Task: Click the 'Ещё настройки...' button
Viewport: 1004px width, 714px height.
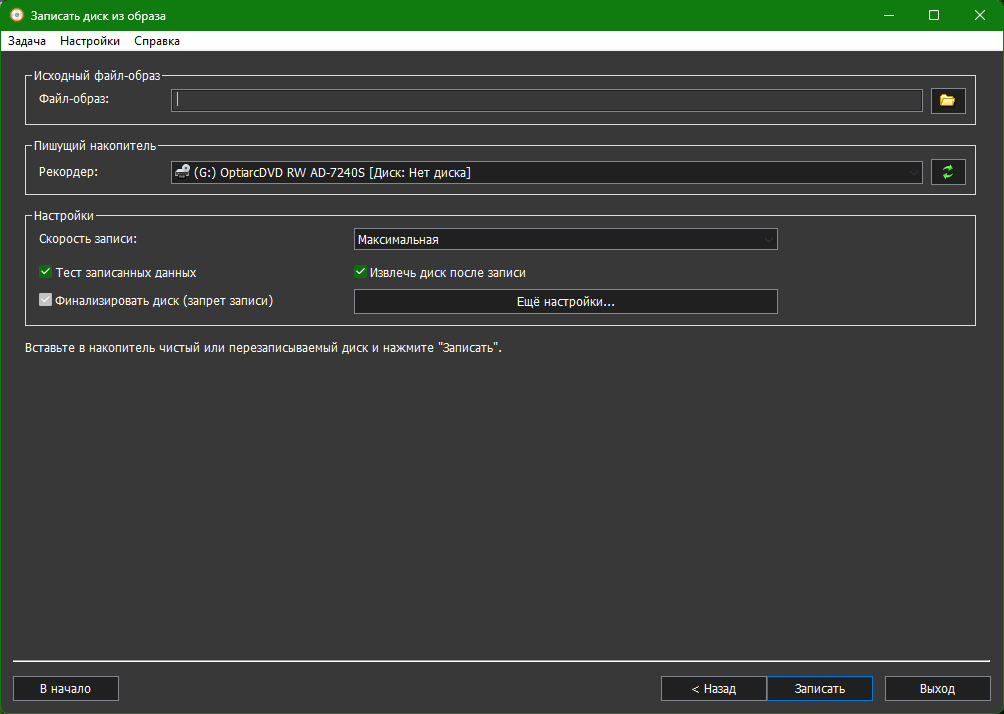Action: point(566,302)
